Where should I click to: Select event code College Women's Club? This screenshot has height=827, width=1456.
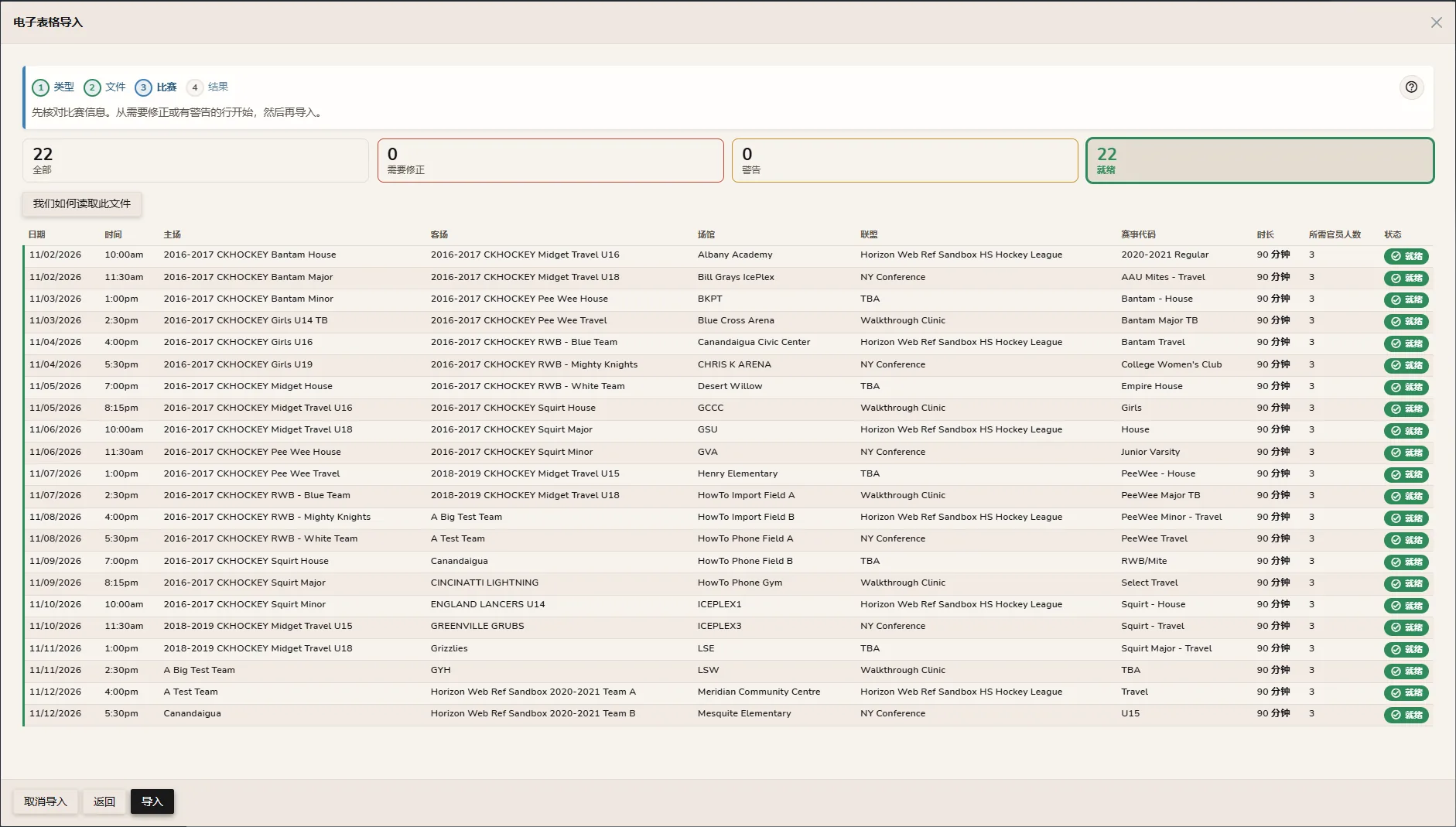(1171, 364)
